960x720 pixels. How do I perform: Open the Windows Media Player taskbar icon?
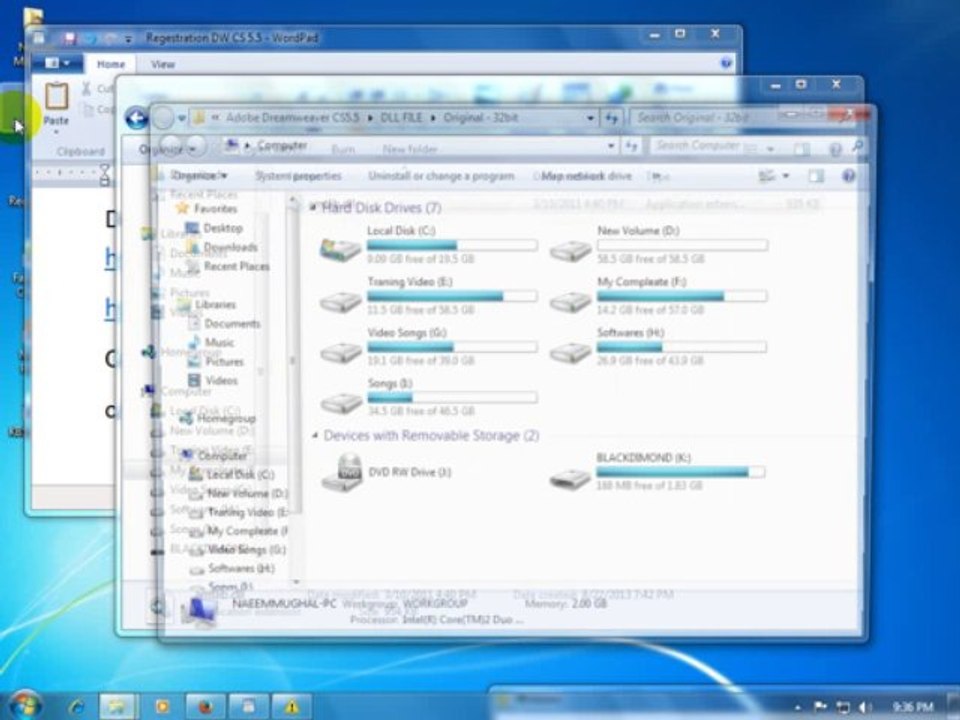click(162, 707)
